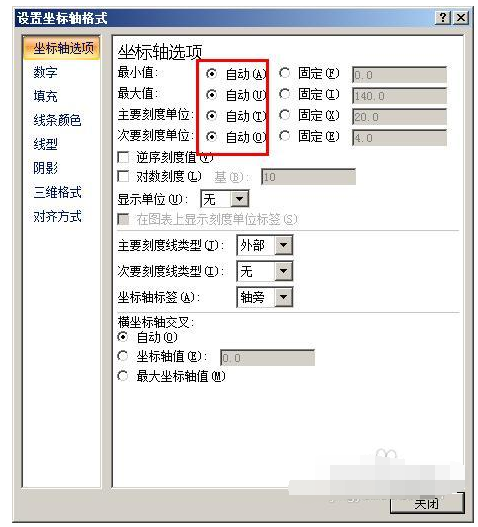Expand the 坐标轴标签 combo box
478x527 pixels.
tap(283, 297)
